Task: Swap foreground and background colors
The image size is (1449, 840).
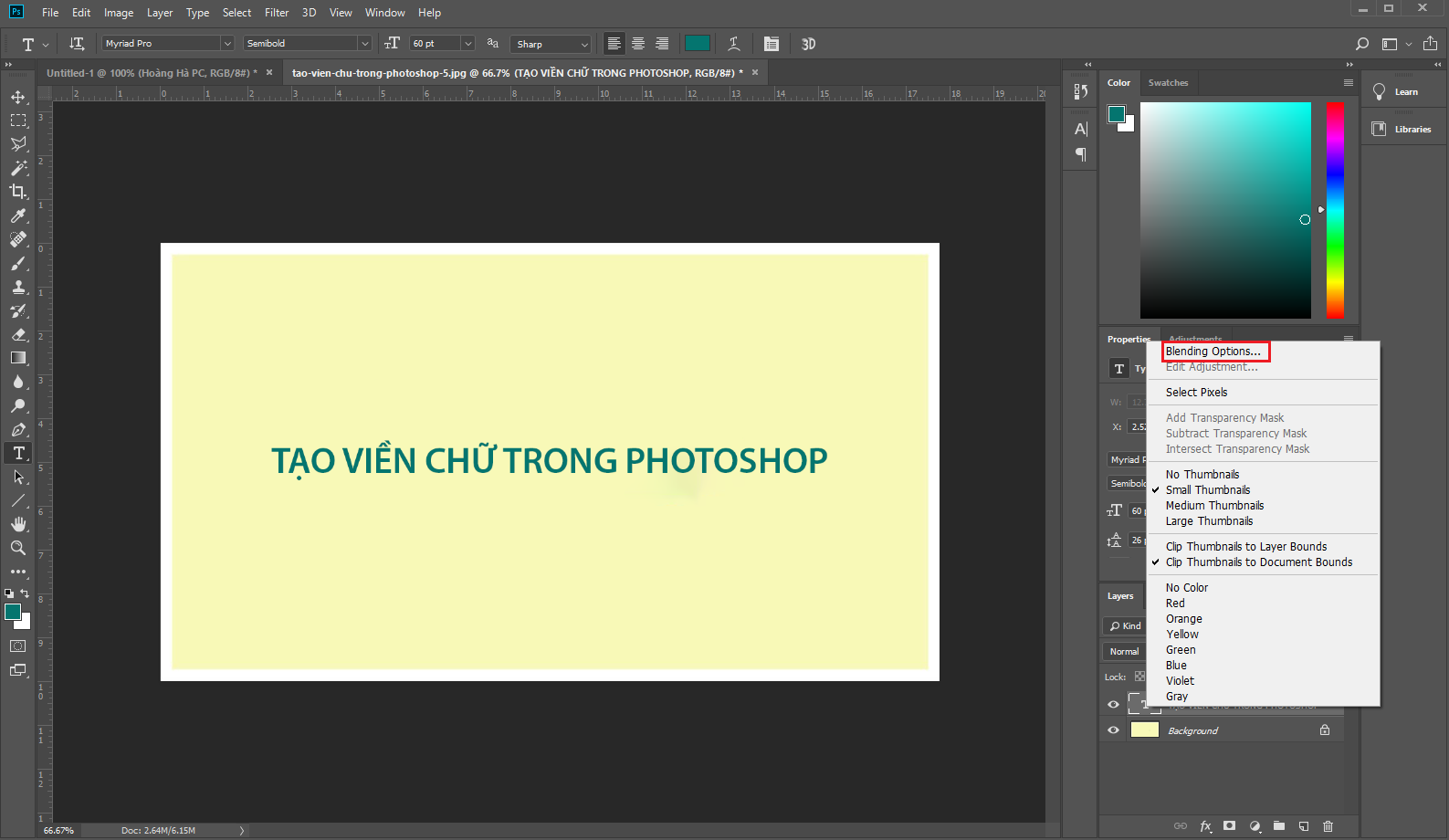Action: coord(25,593)
